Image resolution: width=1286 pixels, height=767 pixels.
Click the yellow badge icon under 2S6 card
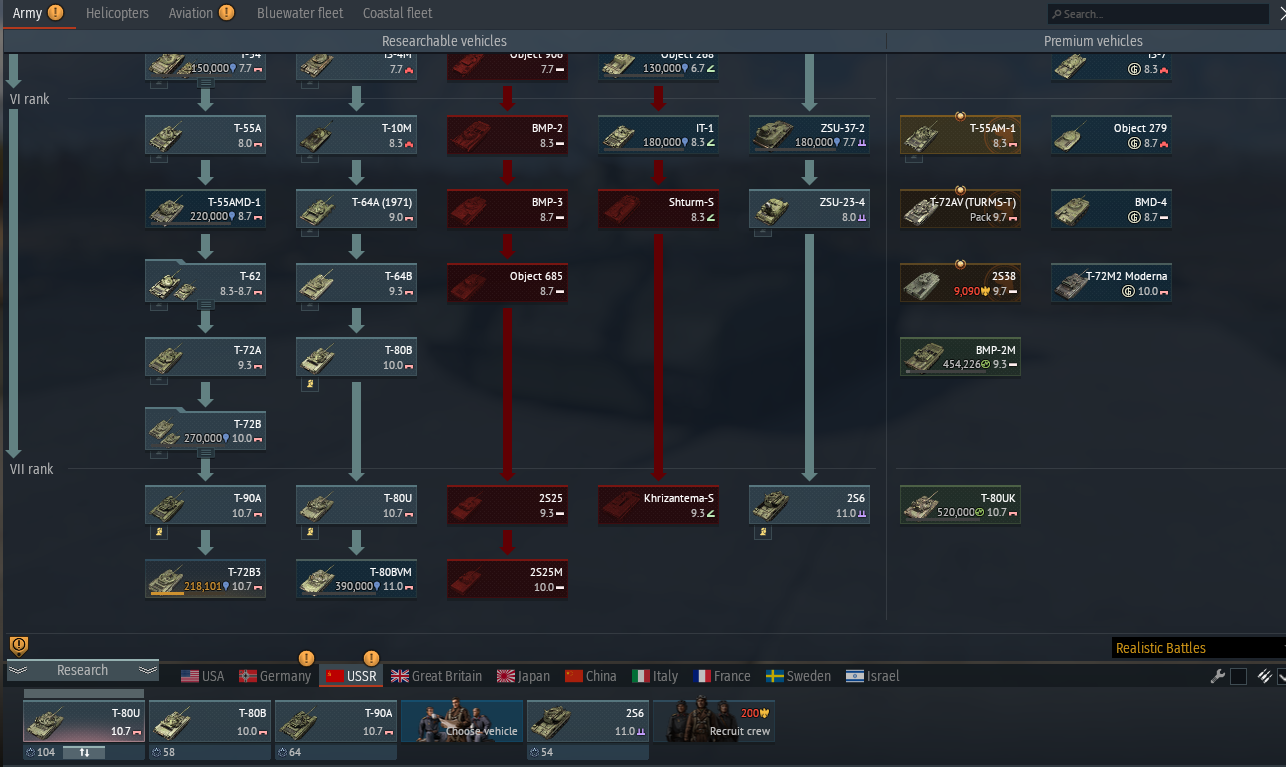(x=762, y=532)
